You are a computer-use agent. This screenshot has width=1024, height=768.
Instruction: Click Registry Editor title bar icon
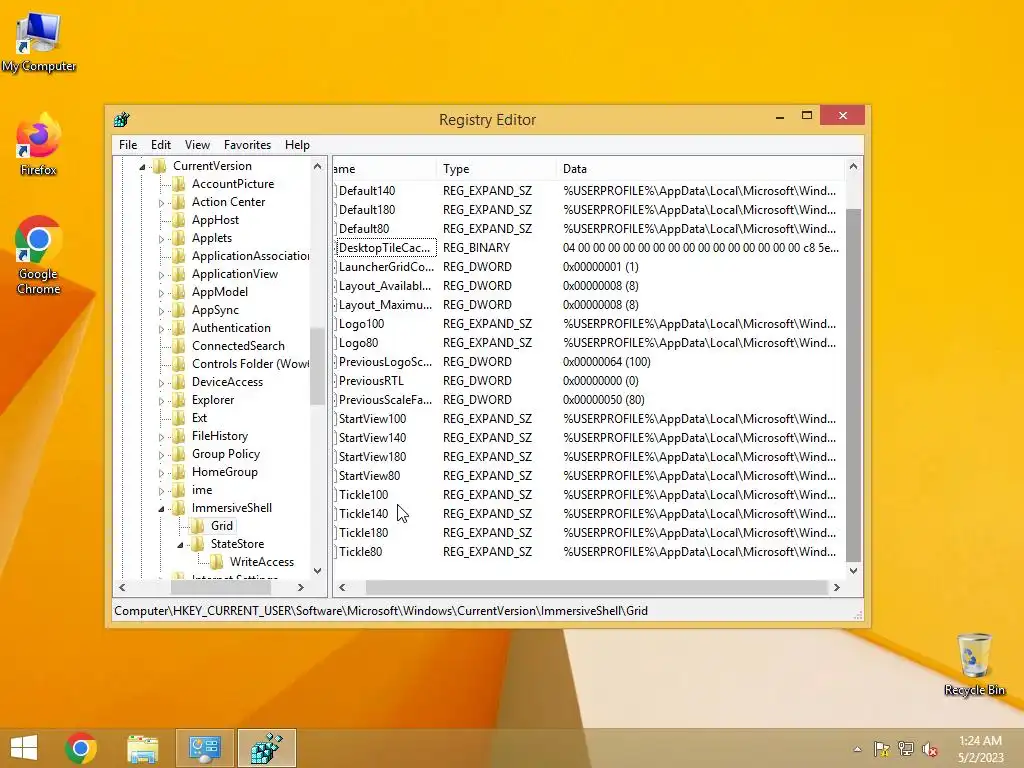pos(121,120)
